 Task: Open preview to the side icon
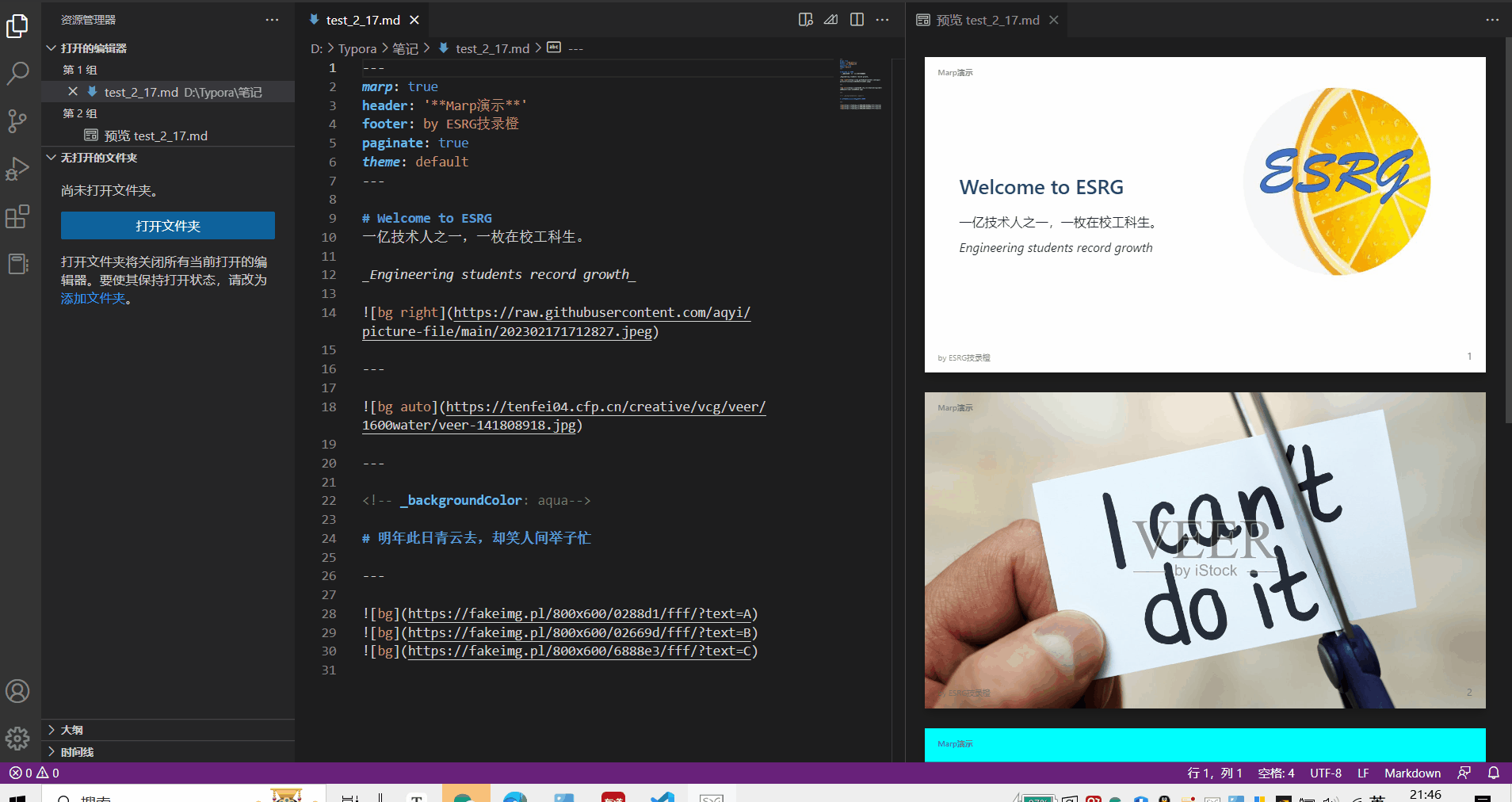coord(804,19)
